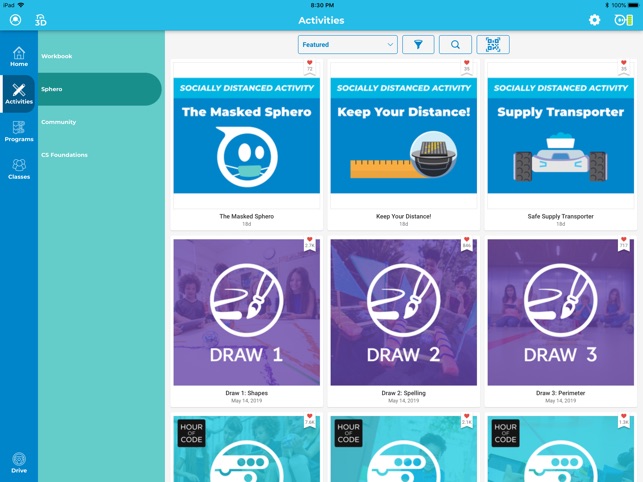Like the middle Hour of Code activity
Screen dimensions: 643x482
(467, 420)
